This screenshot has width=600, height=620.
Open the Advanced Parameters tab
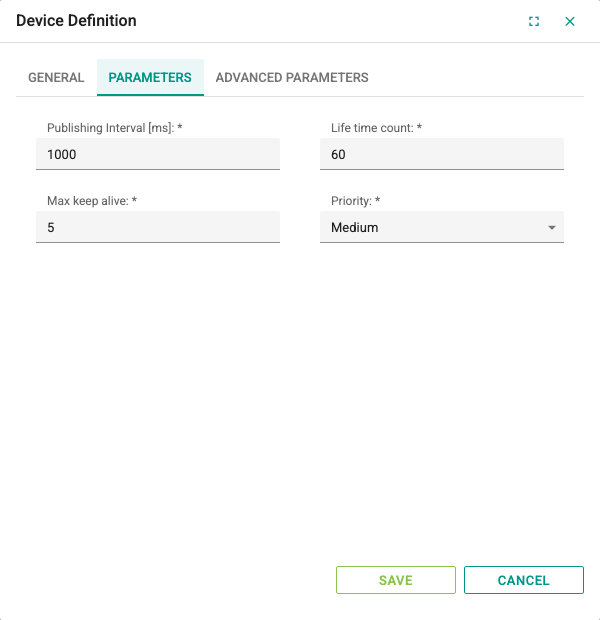(292, 78)
